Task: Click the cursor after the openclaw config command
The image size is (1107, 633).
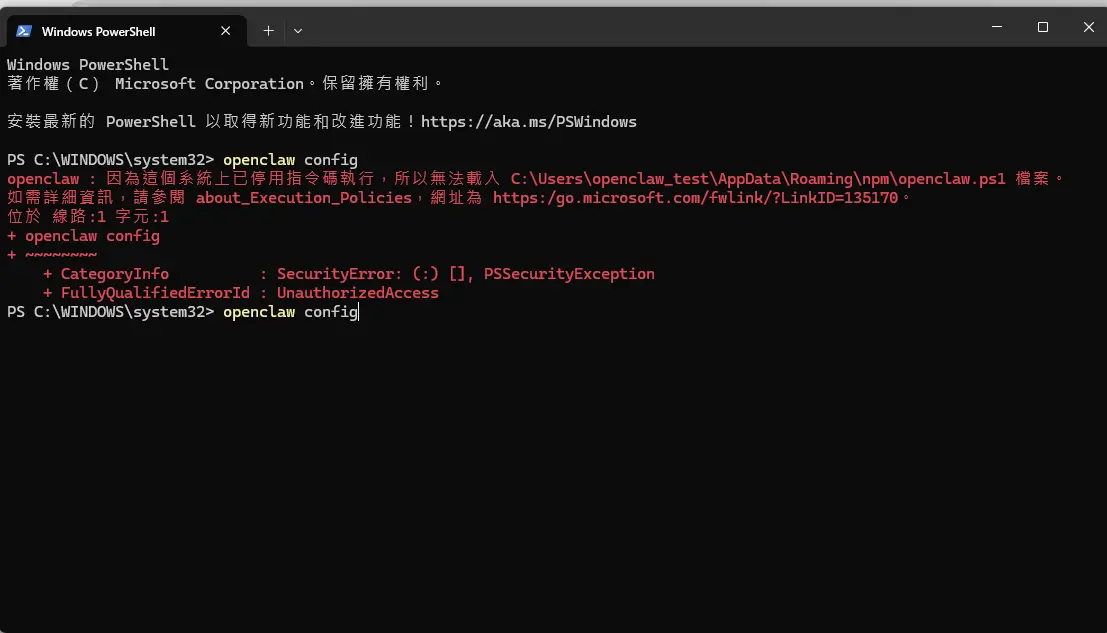Action: pyautogui.click(x=358, y=311)
